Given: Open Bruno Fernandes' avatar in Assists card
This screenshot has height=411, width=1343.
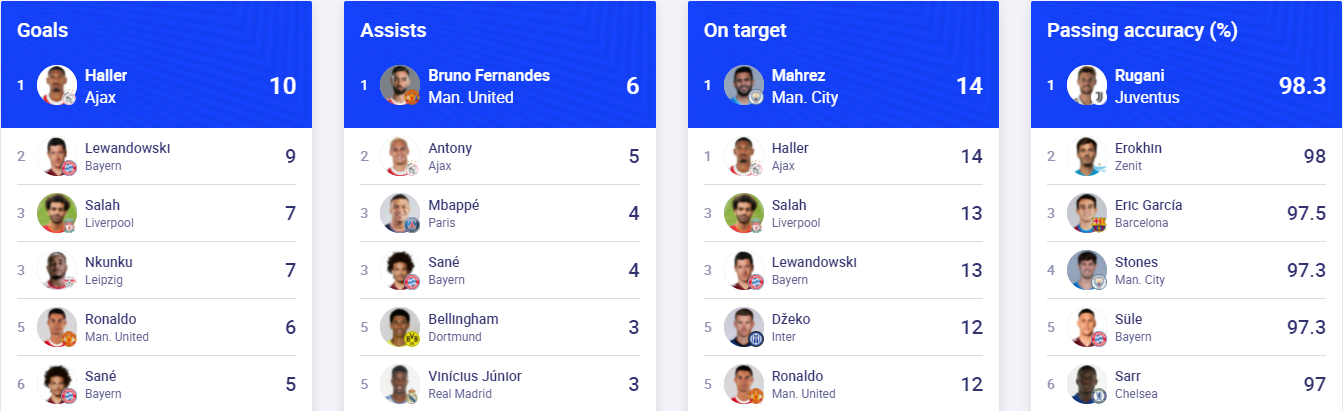Looking at the screenshot, I should tap(400, 85).
